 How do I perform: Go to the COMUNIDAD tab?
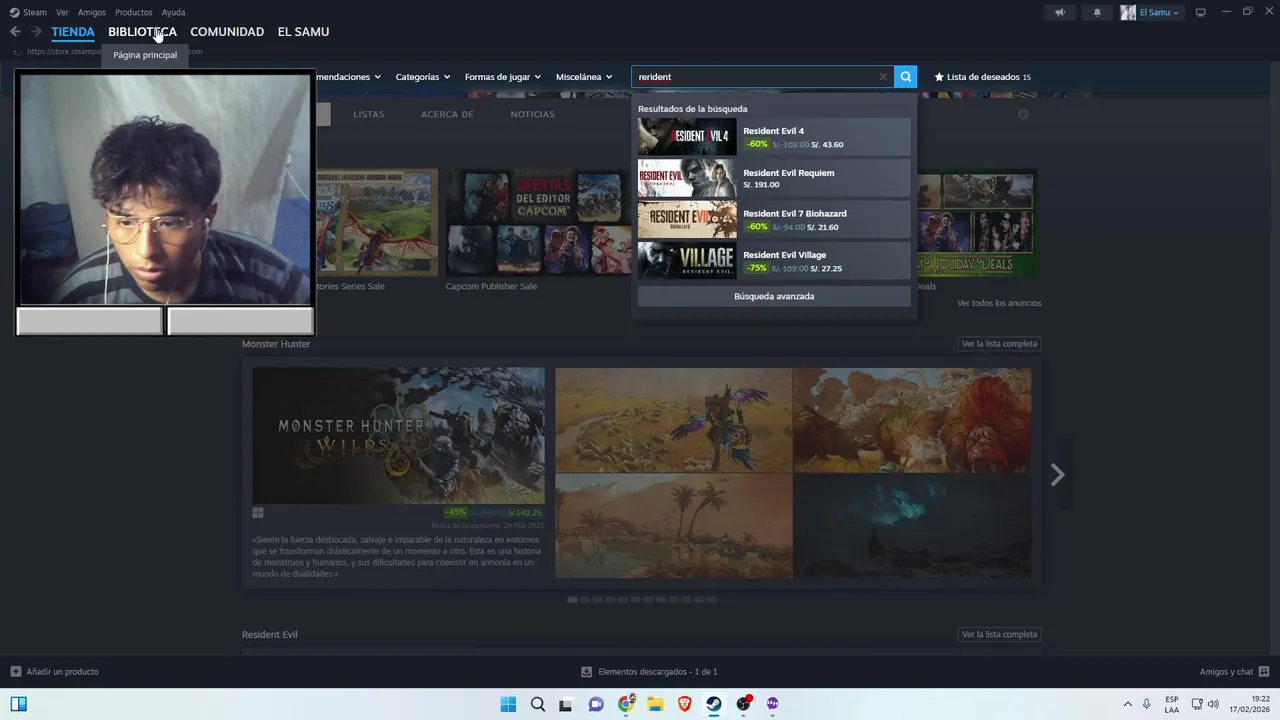(x=227, y=32)
